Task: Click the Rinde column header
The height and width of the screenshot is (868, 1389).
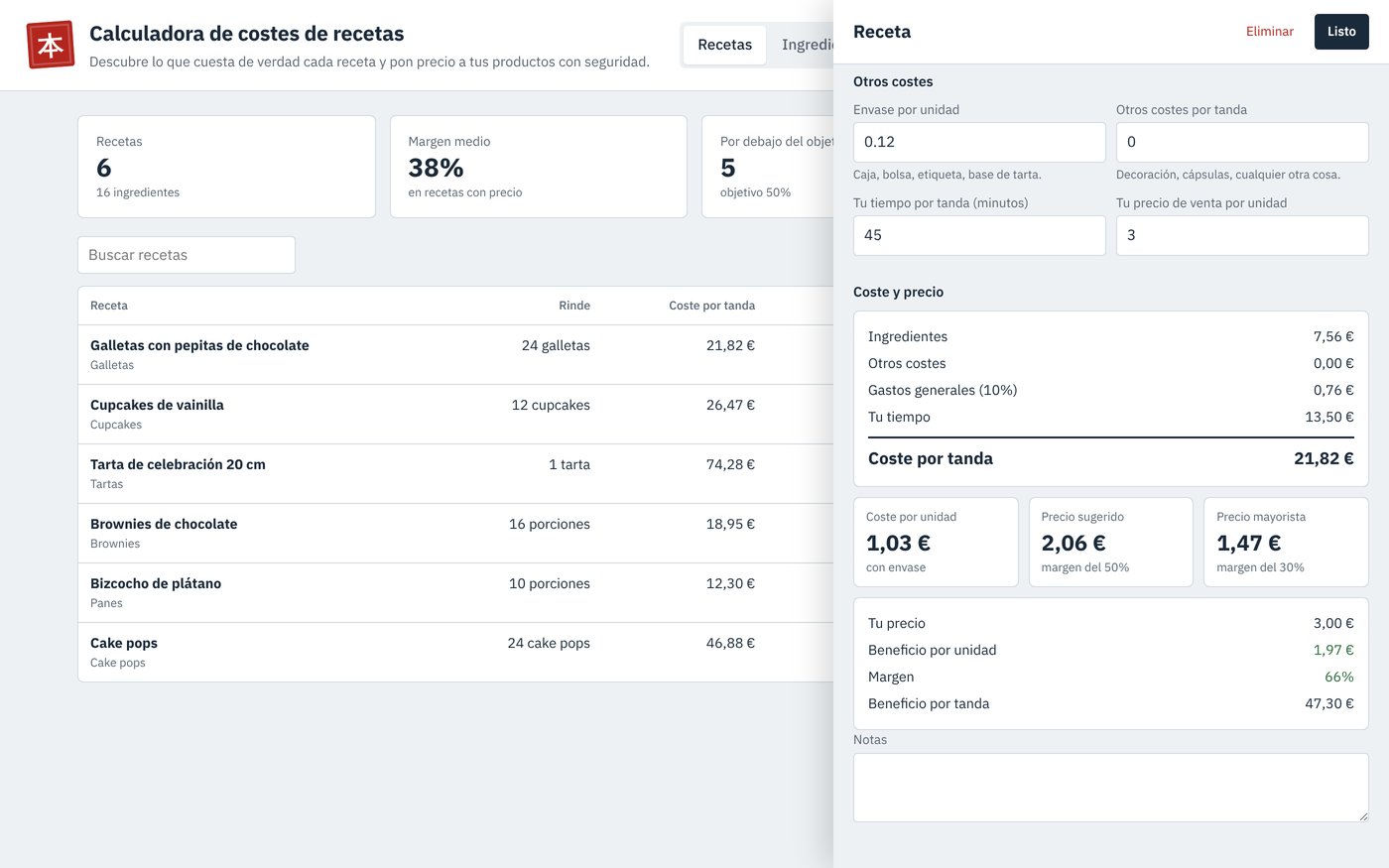Action: [x=574, y=306]
